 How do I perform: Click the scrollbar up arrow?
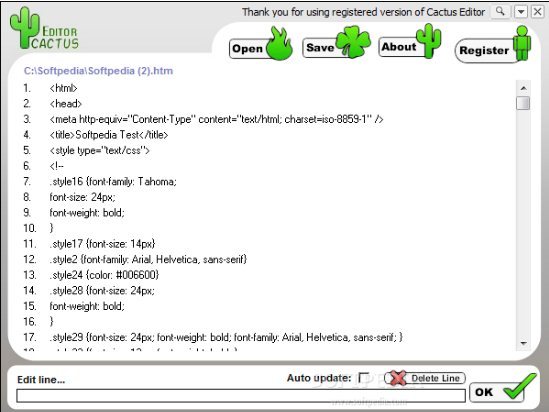(x=523, y=88)
